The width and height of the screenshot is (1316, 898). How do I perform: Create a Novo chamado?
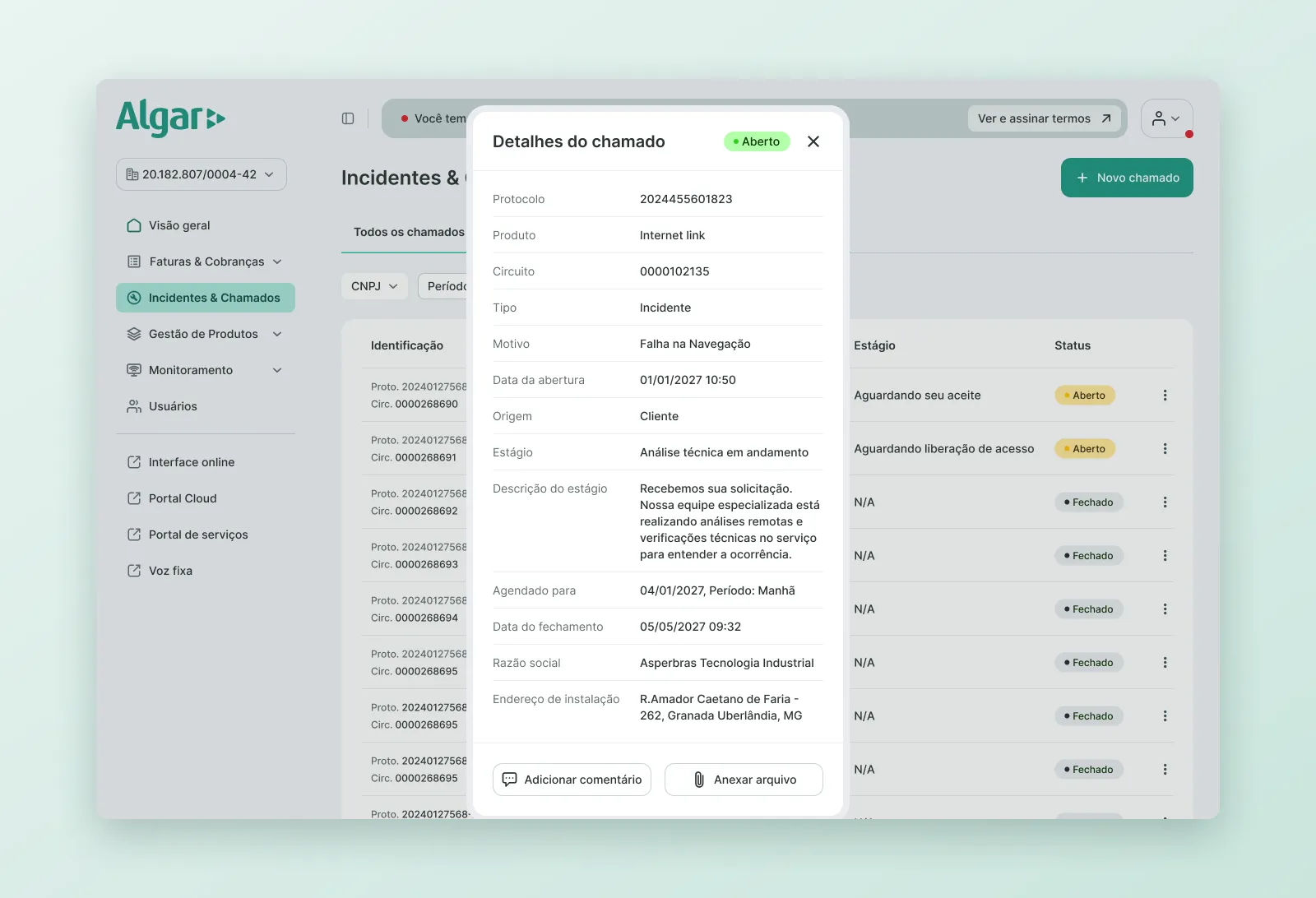pos(1127,178)
